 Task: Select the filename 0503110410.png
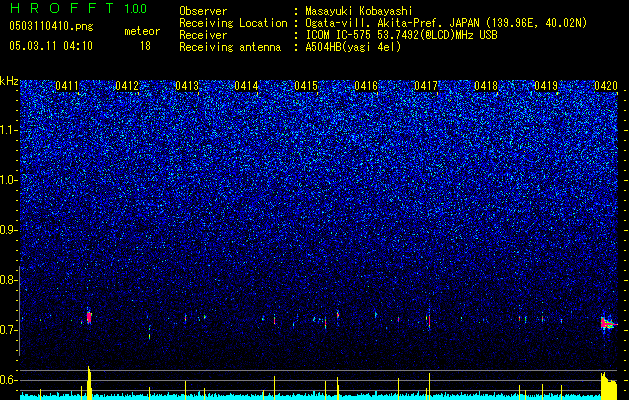coord(51,26)
